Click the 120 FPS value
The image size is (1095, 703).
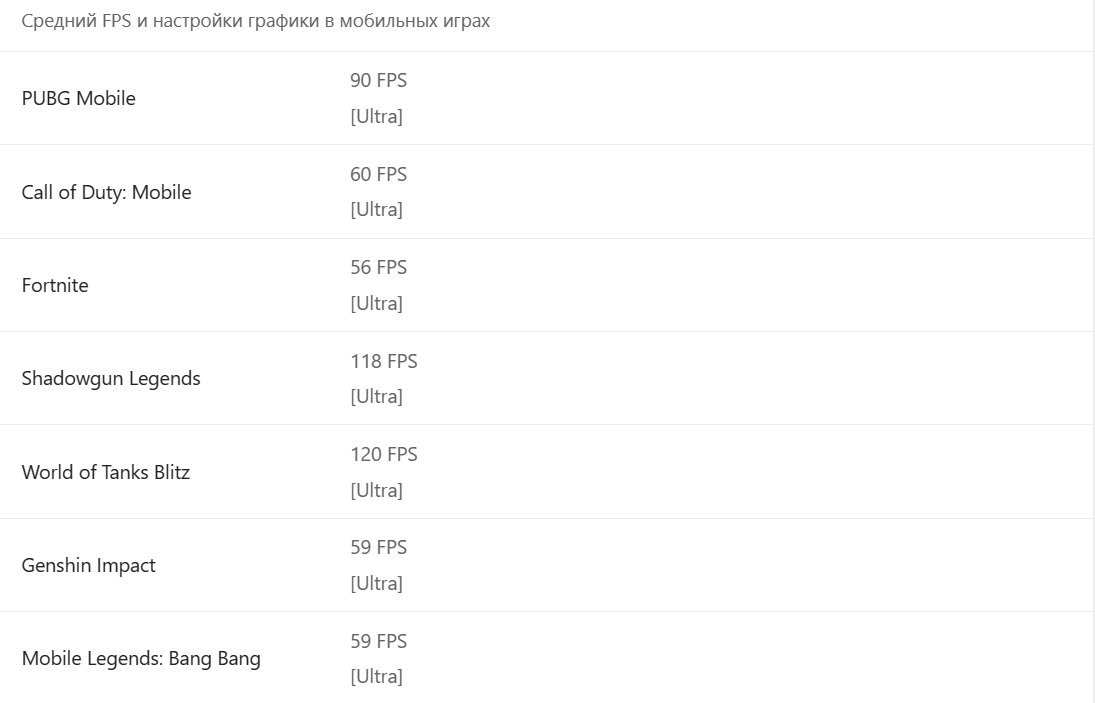(x=384, y=454)
